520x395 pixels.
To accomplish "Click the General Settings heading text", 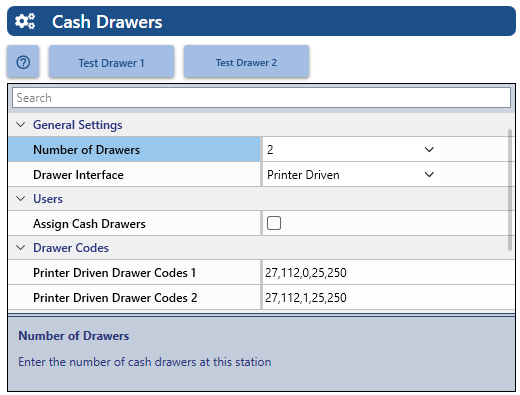I will coord(77,125).
